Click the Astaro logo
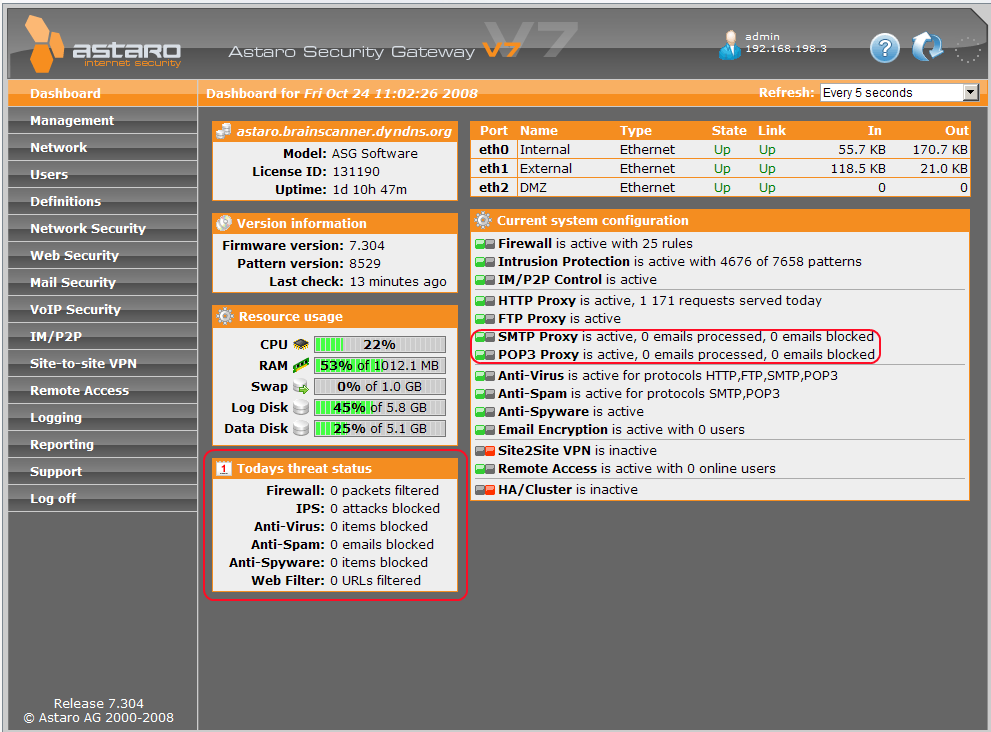 [102, 44]
